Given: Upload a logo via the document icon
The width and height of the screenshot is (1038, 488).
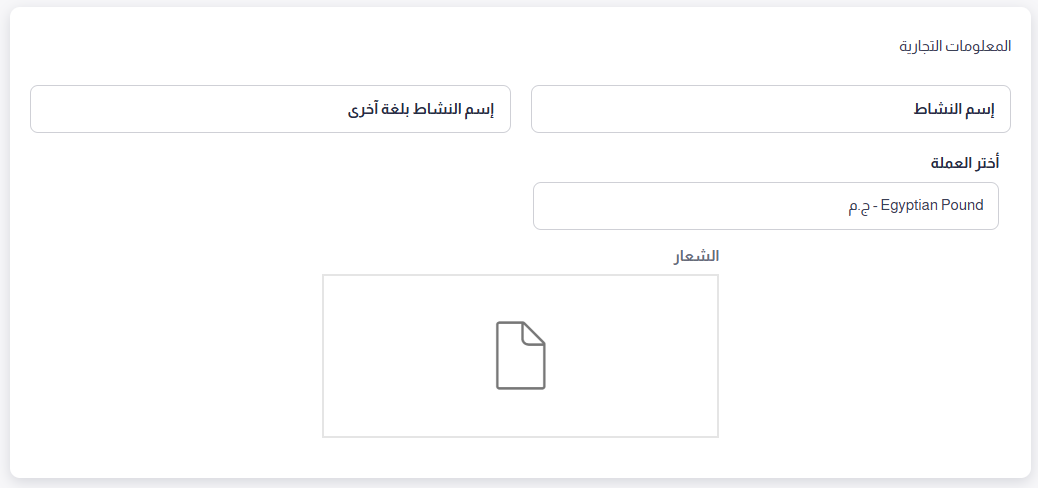Looking at the screenshot, I should point(520,356).
